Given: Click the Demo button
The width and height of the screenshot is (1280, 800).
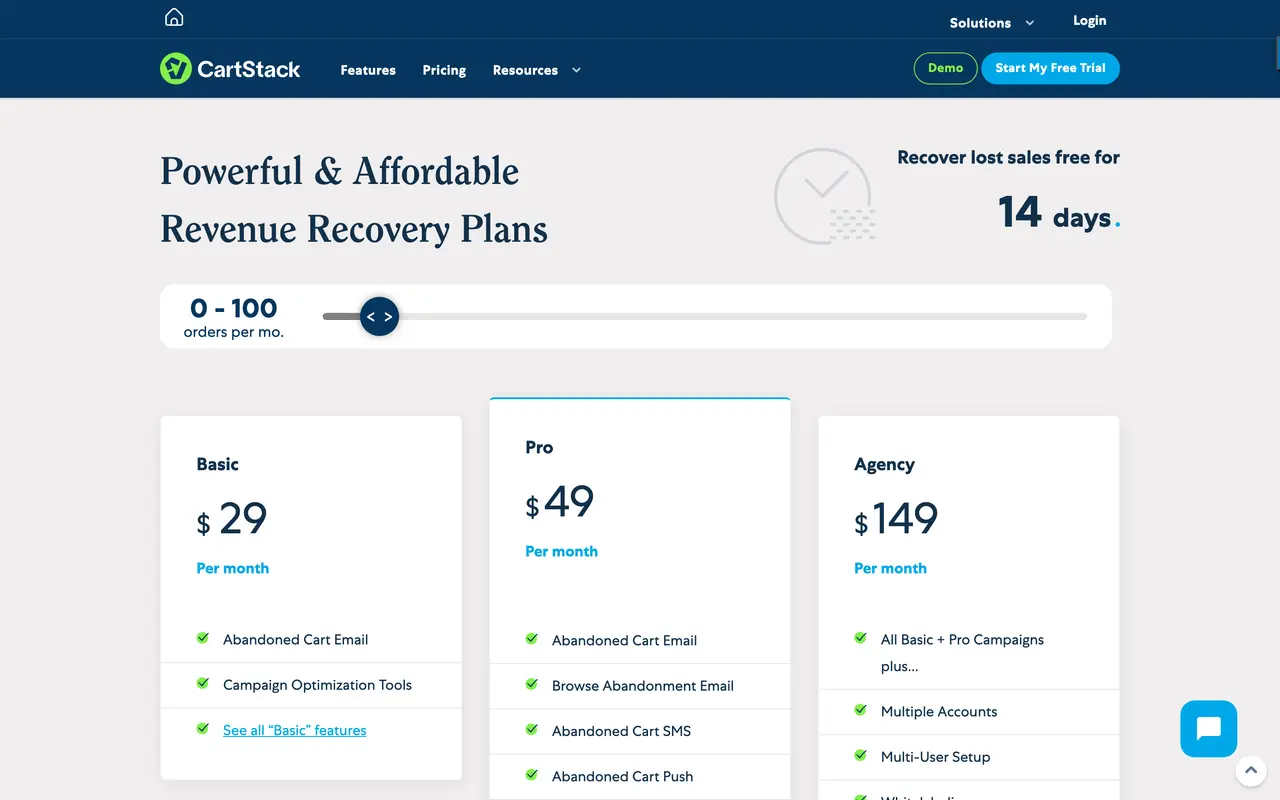Looking at the screenshot, I should (x=945, y=68).
